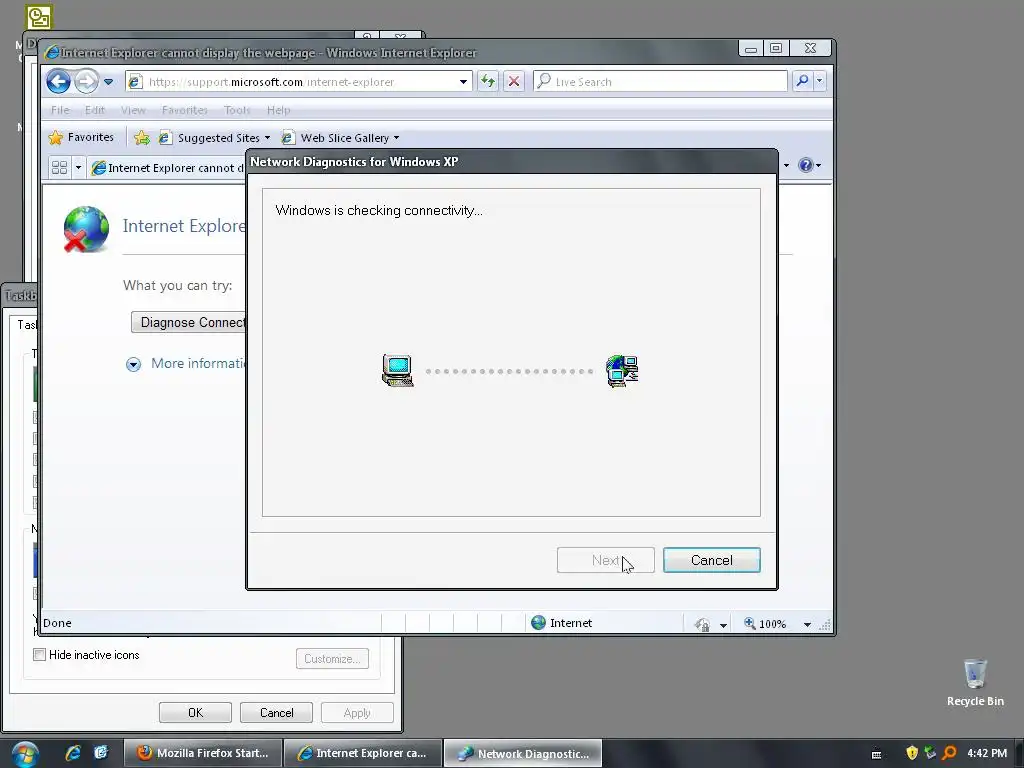Click the red Stop loading icon

click(514, 82)
